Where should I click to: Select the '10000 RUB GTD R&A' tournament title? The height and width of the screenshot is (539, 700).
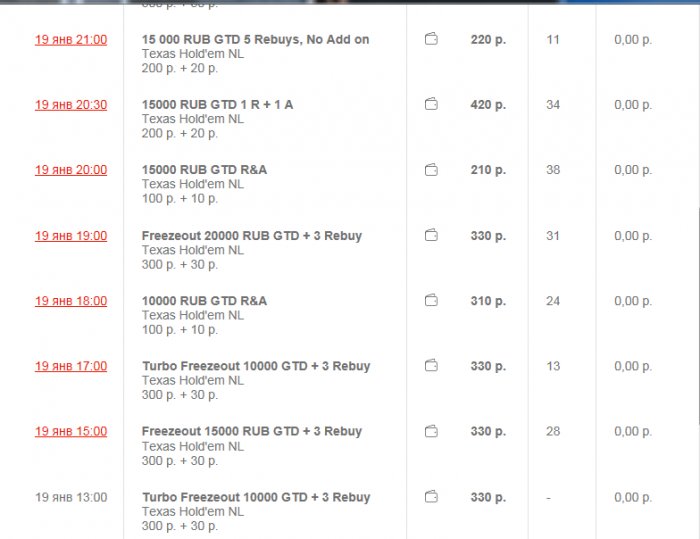coord(204,301)
